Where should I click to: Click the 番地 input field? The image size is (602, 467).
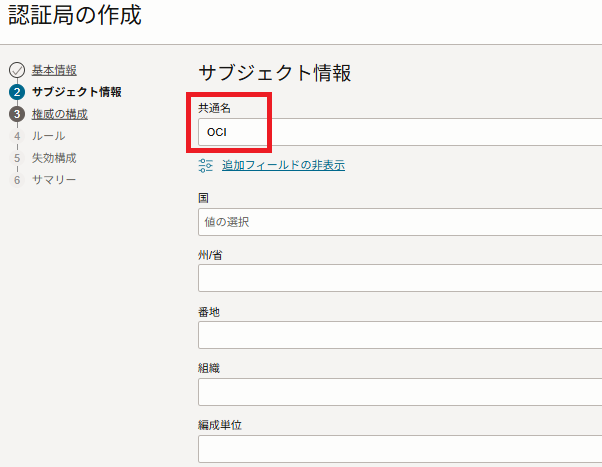400,335
